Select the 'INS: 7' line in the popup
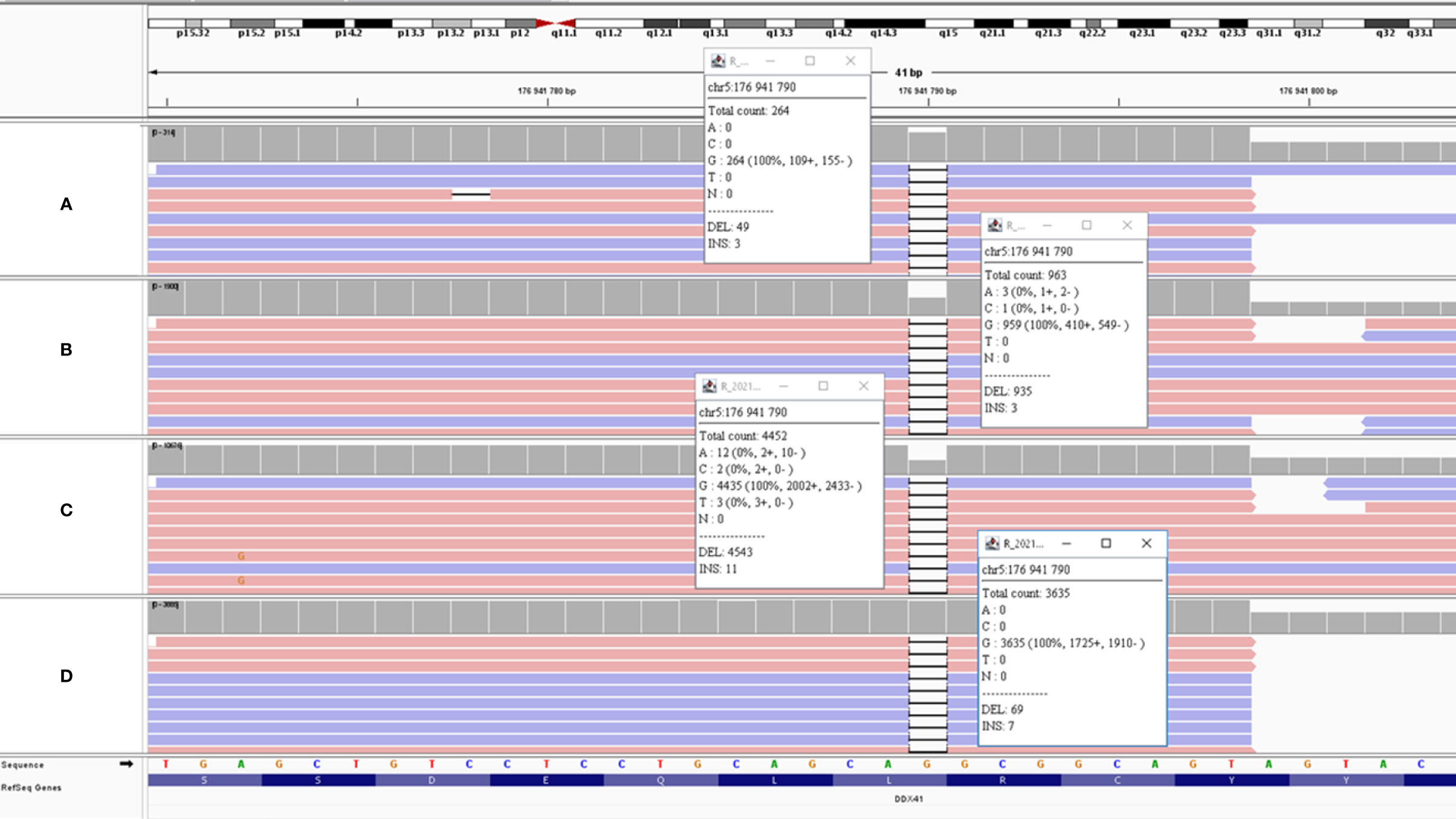 click(998, 727)
